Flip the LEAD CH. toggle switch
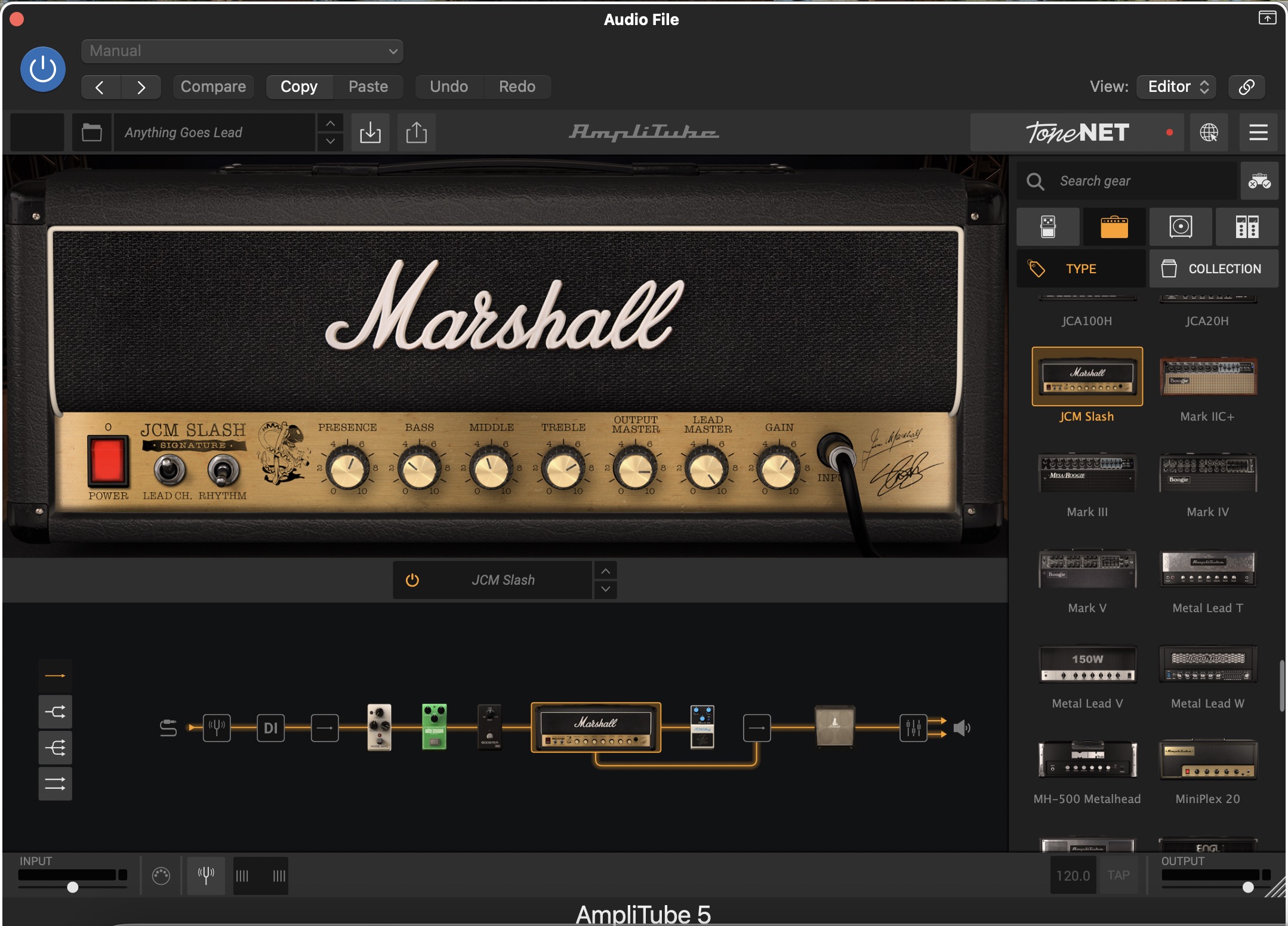This screenshot has width=1288, height=926. [170, 471]
